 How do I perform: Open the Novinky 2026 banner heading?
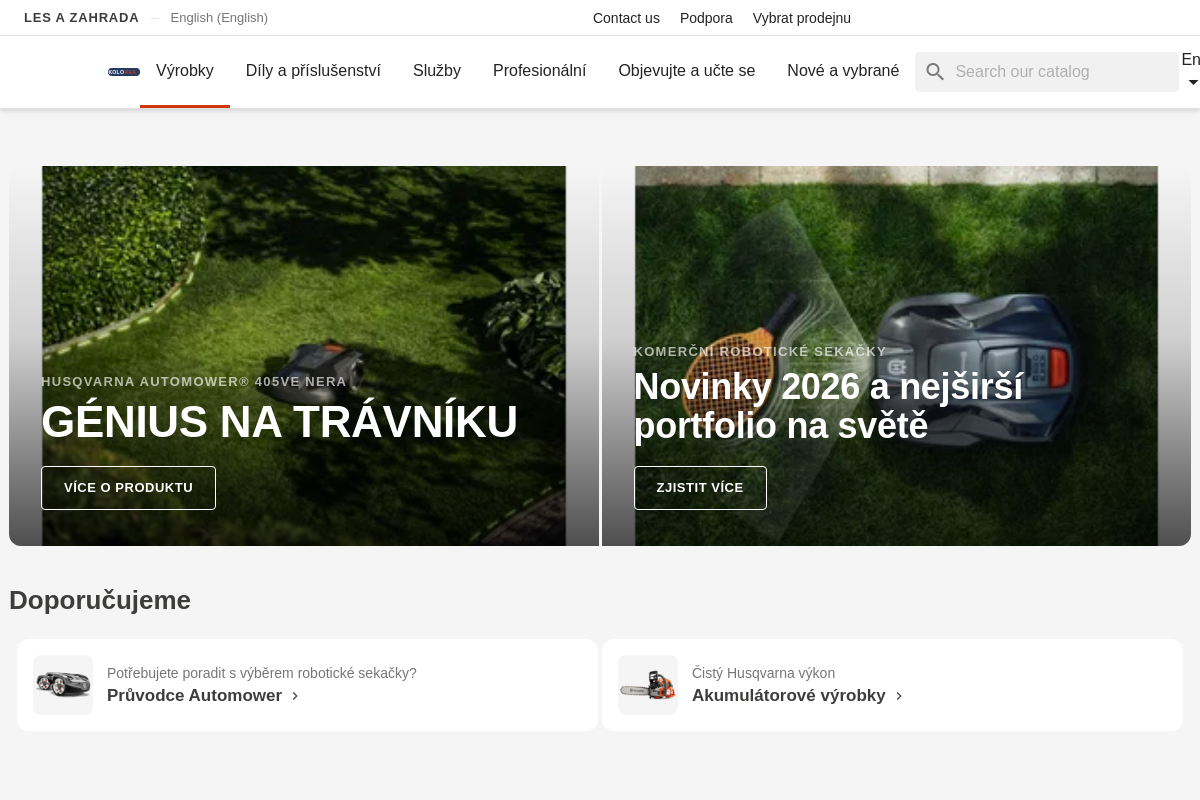[828, 406]
